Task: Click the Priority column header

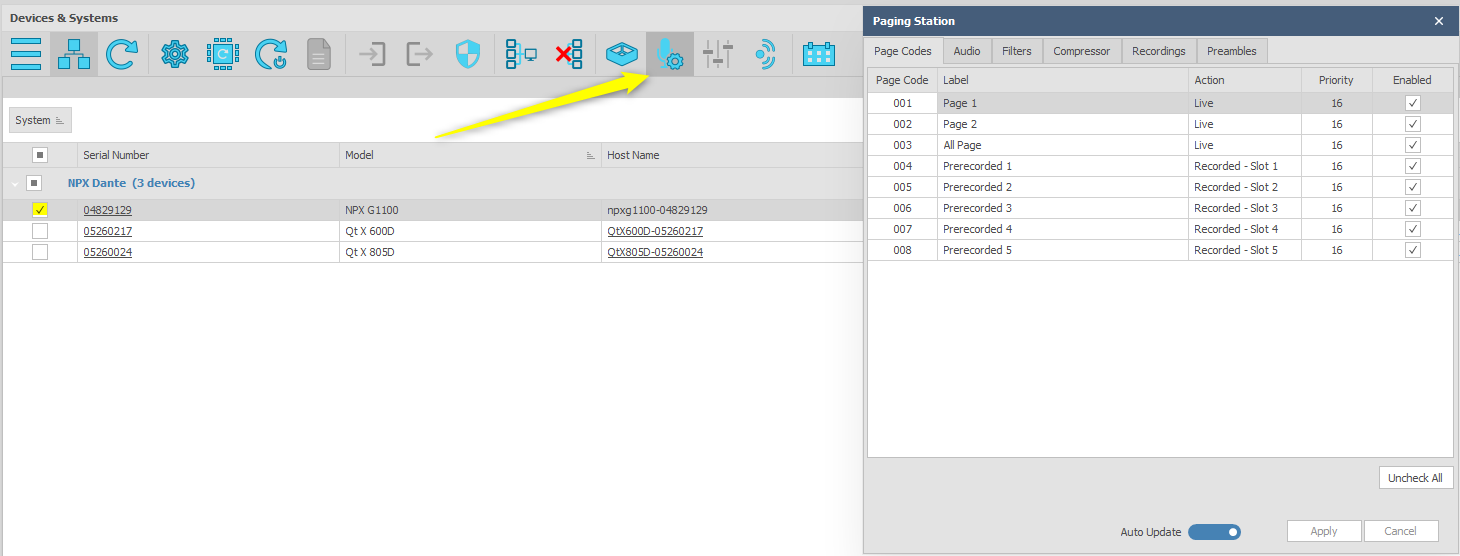Action: coord(1336,80)
